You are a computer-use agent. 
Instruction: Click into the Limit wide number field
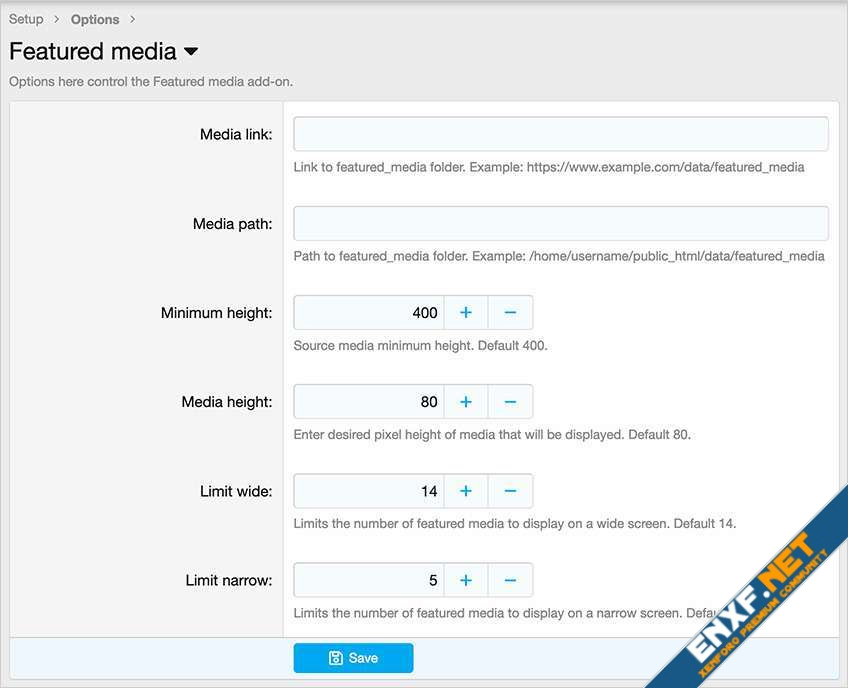click(369, 491)
